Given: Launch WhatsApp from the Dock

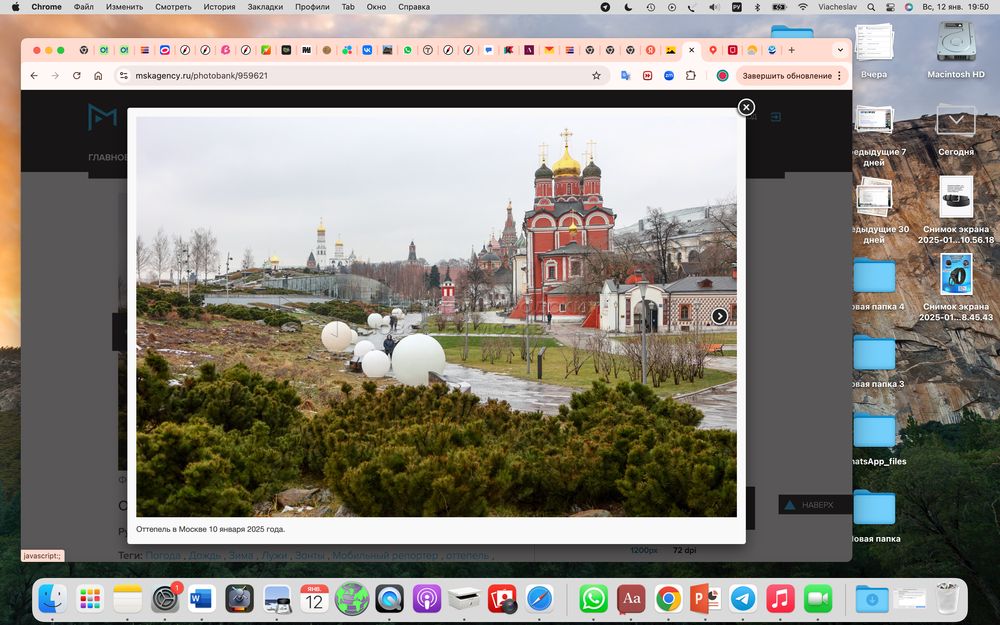Looking at the screenshot, I should tap(593, 598).
